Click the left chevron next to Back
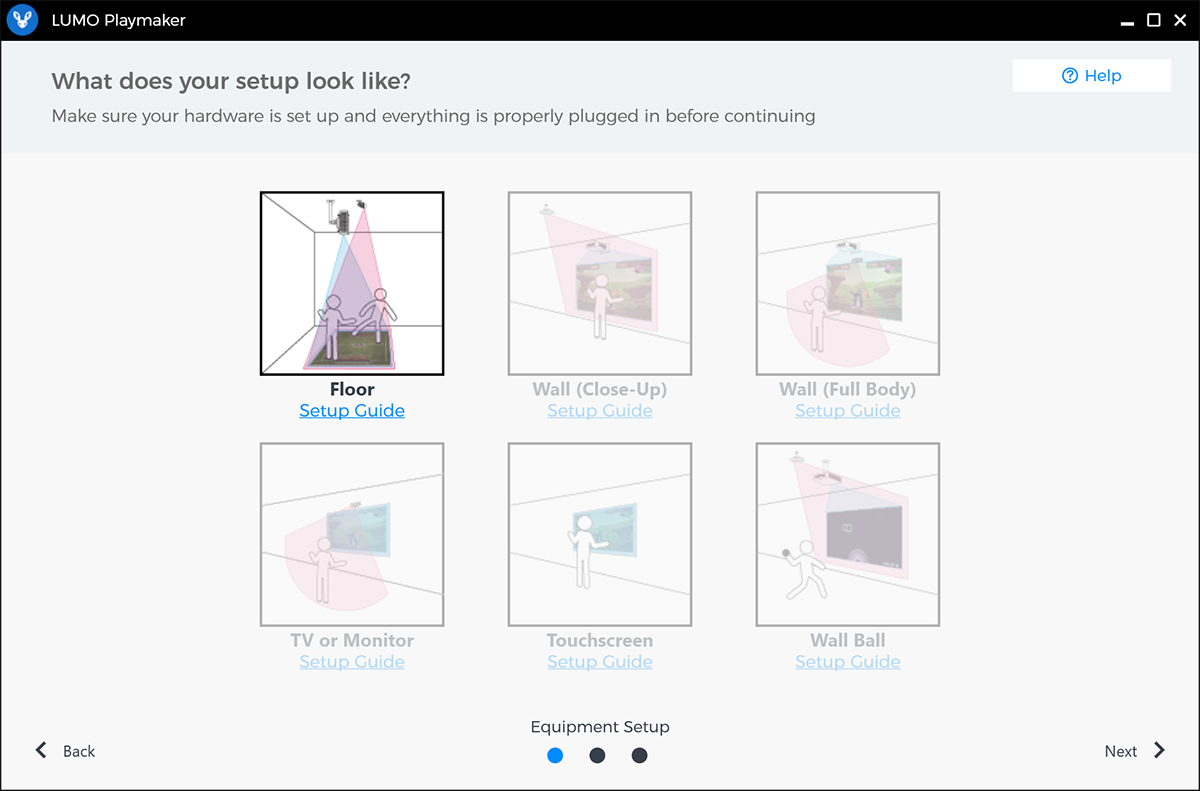The width and height of the screenshot is (1200, 791). point(41,750)
